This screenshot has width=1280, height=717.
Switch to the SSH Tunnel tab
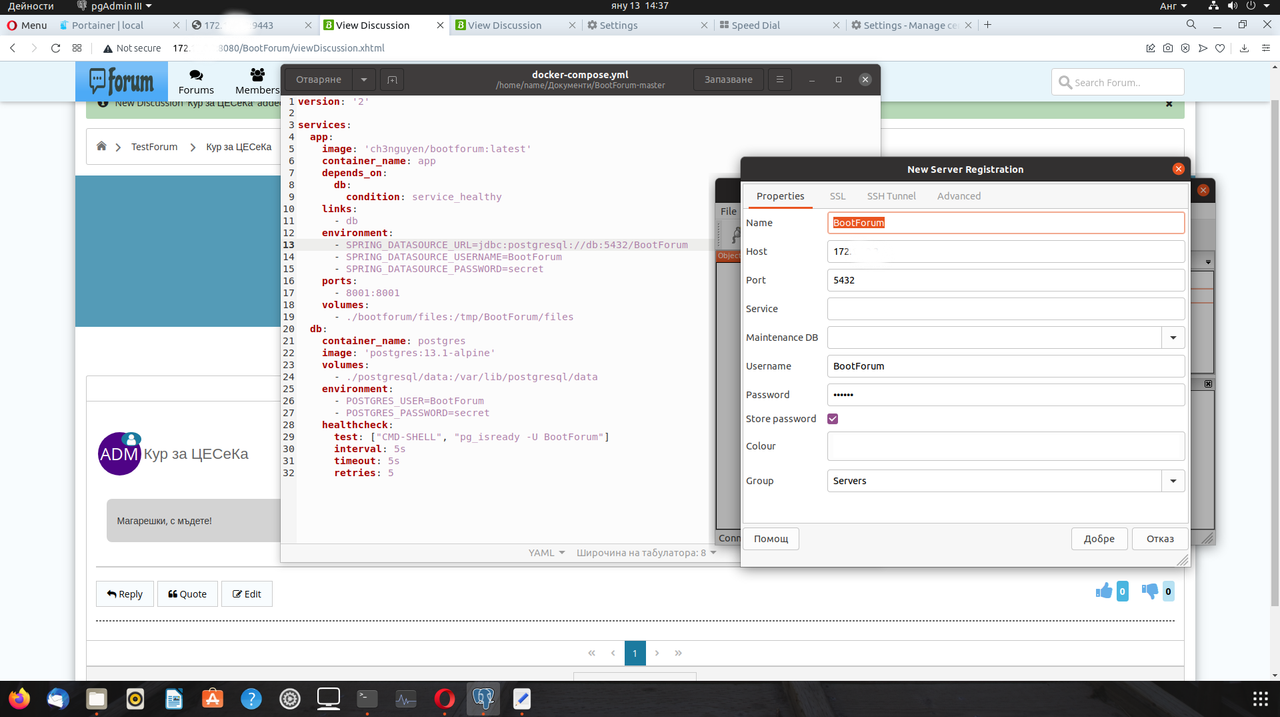(891, 196)
